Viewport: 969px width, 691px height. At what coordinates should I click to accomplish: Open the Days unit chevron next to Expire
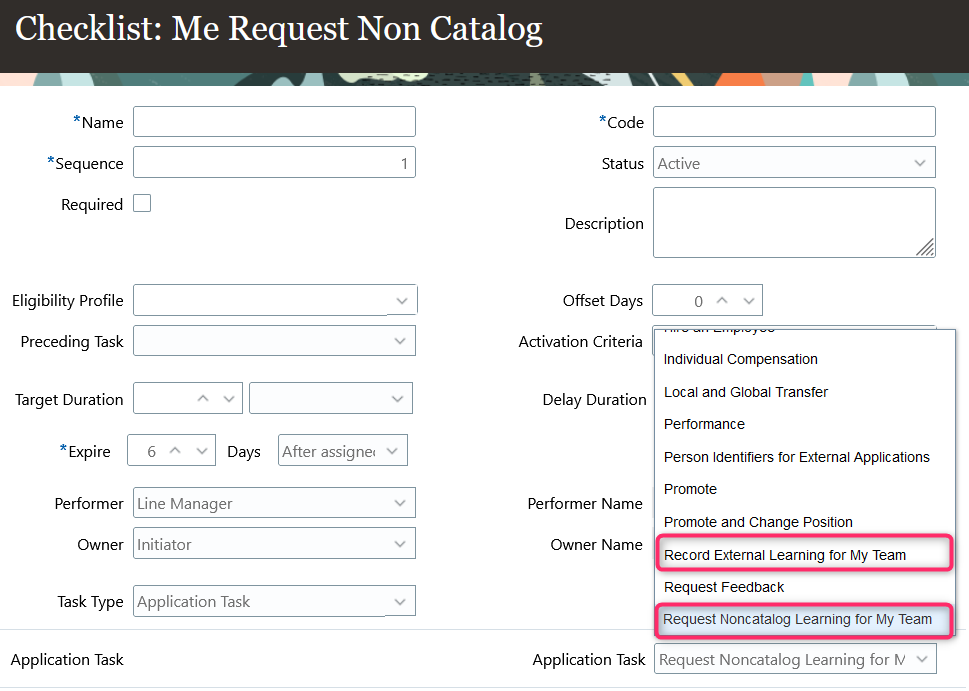pos(392,450)
